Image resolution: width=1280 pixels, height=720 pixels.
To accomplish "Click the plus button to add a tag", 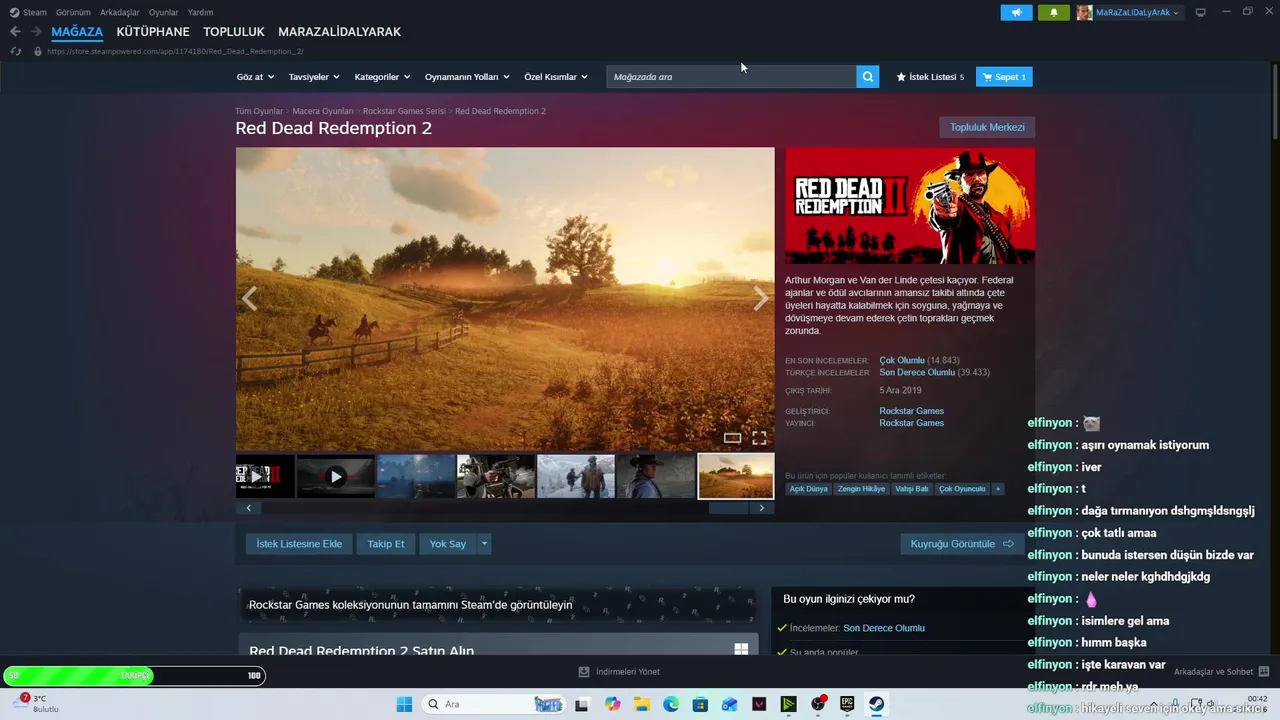I will pyautogui.click(x=997, y=489).
